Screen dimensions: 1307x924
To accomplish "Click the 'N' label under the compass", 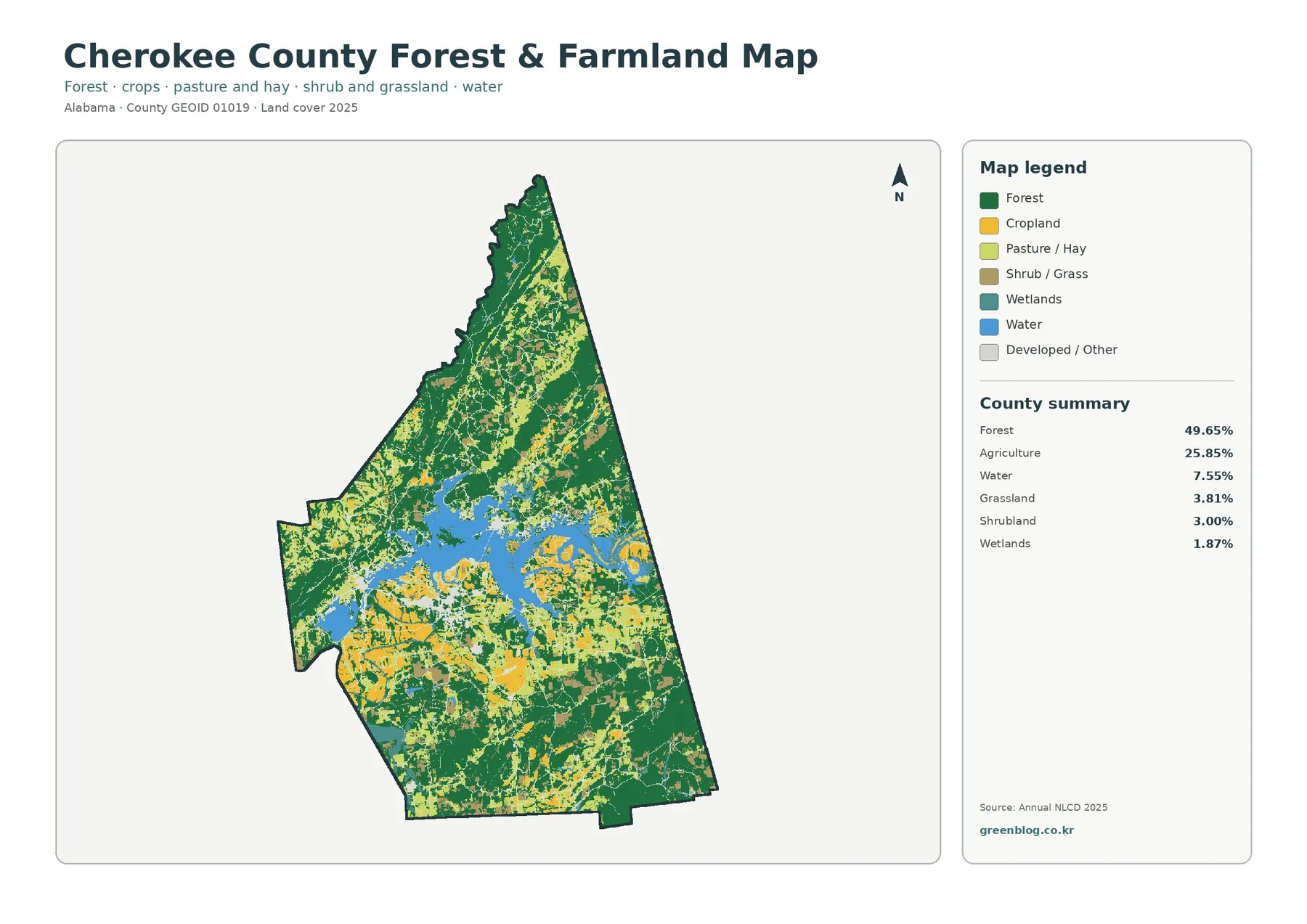I will pos(899,197).
